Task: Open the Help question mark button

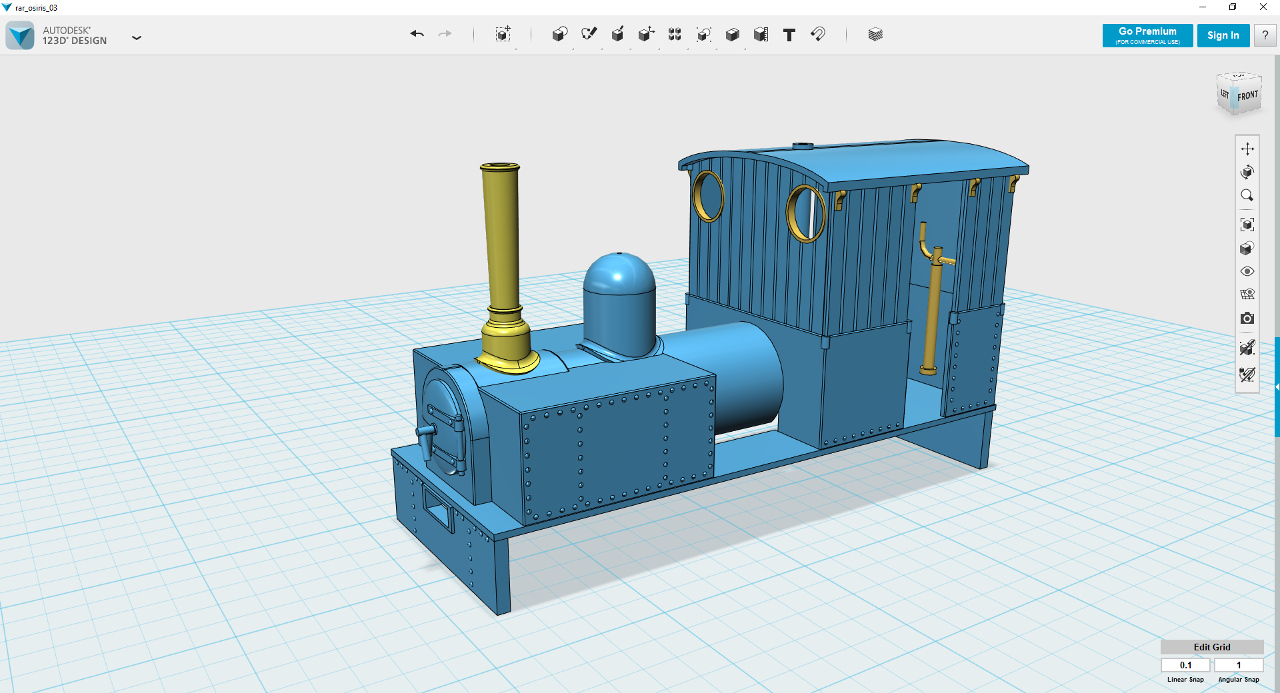Action: pyautogui.click(x=1265, y=35)
